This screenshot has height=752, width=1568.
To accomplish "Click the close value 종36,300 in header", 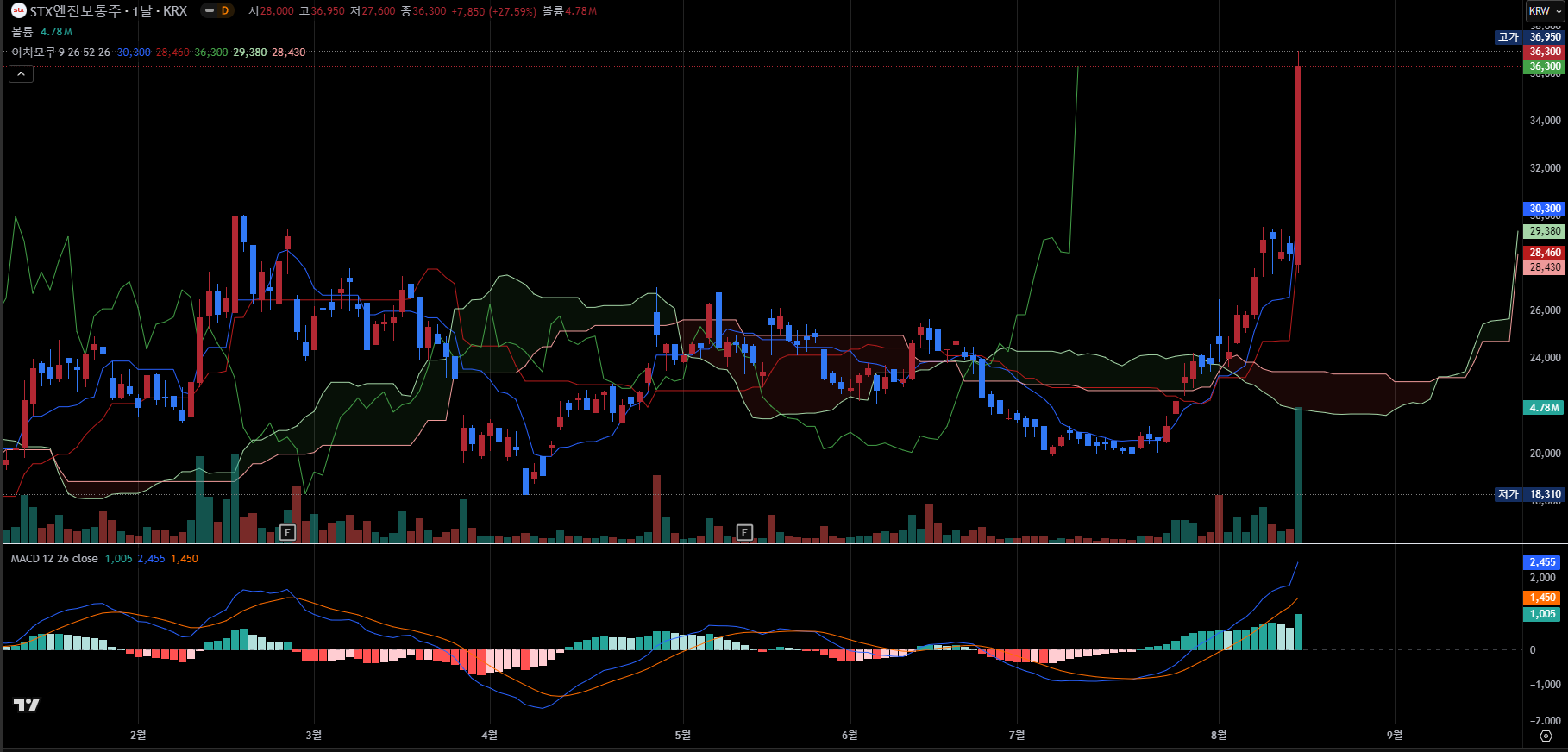I will [x=423, y=11].
